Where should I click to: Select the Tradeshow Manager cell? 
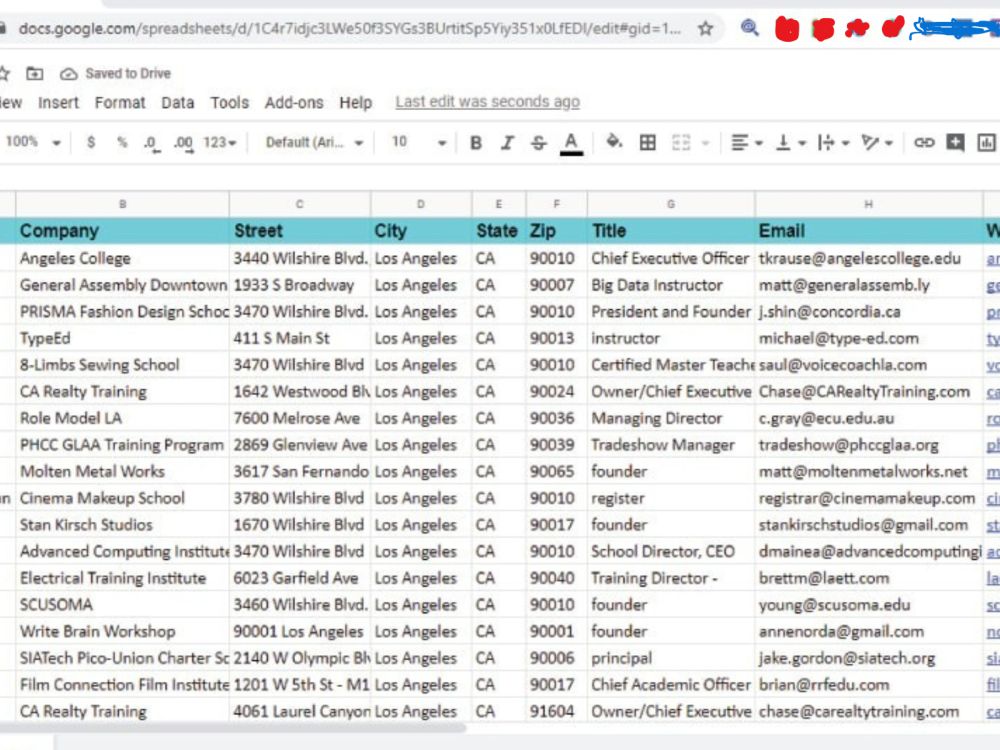(x=671, y=445)
